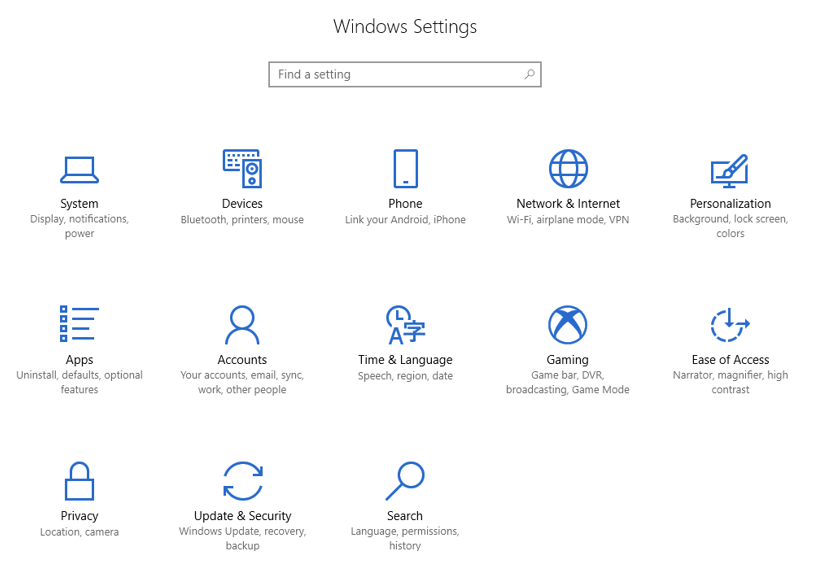Click the Privacy padlock icon
This screenshot has width=824, height=566.
(x=79, y=480)
